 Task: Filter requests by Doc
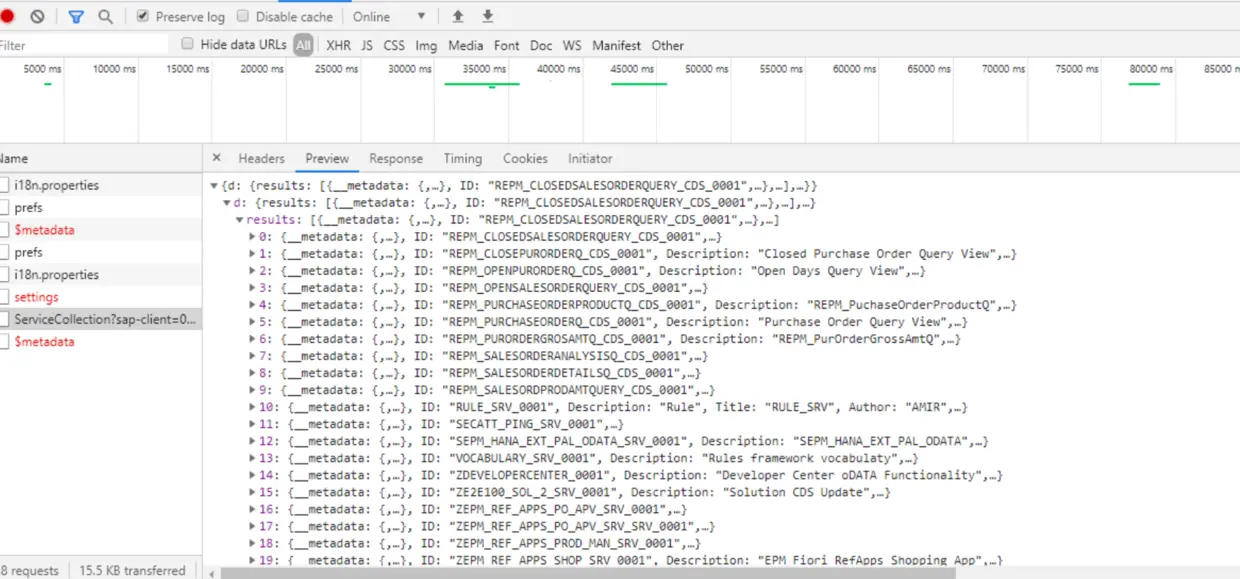click(x=541, y=45)
